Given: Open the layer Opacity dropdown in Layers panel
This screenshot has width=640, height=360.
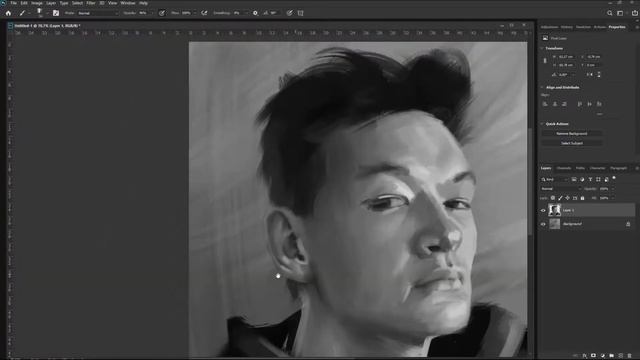Looking at the screenshot, I should tap(612, 189).
